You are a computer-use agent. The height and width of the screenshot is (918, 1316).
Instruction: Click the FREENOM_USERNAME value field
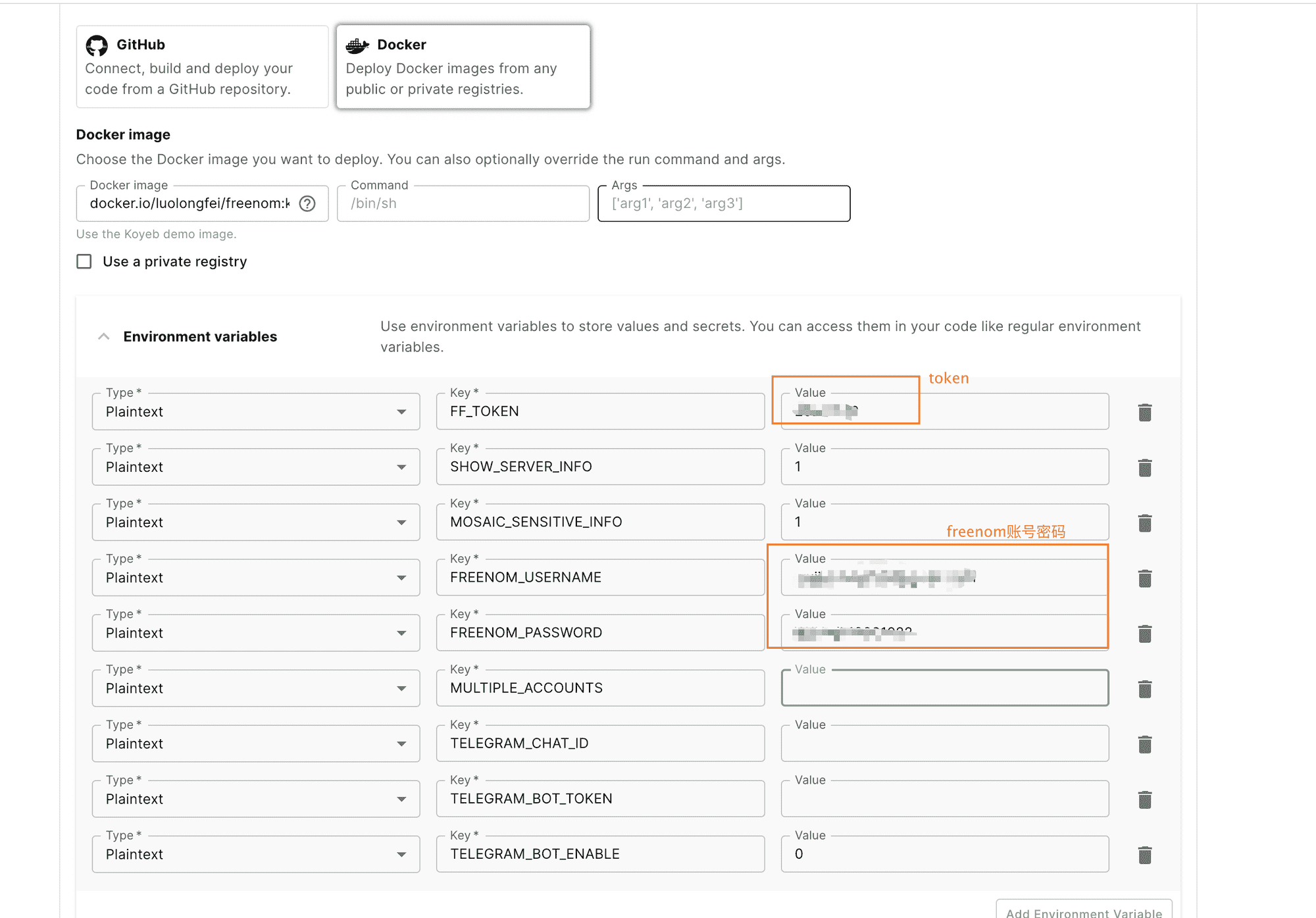coord(945,577)
